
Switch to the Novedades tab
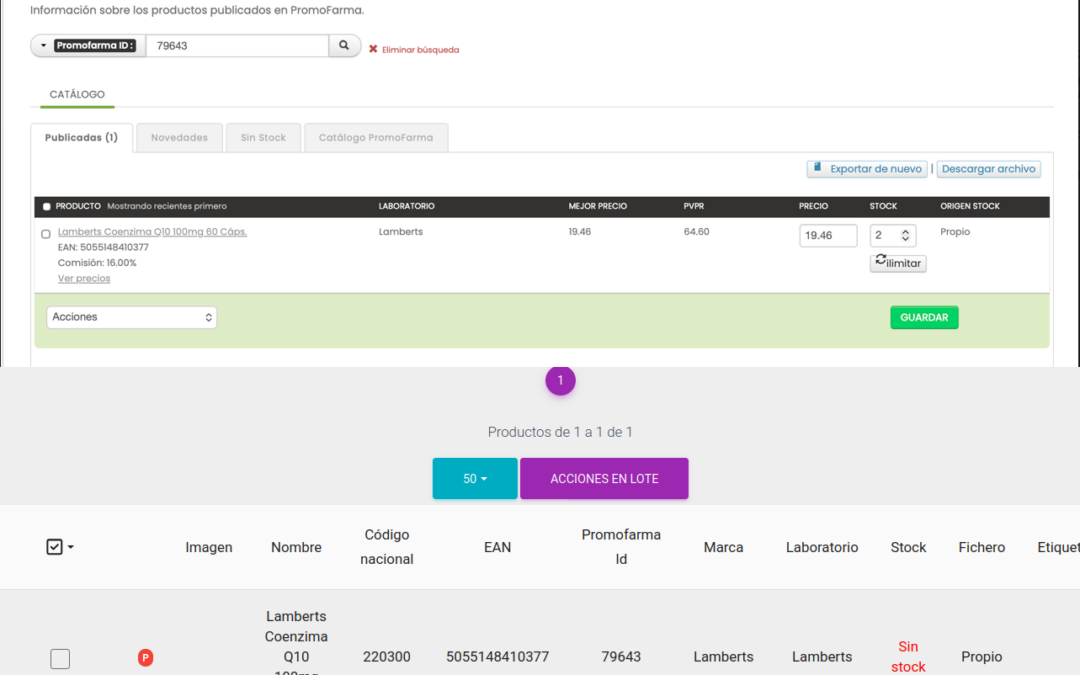click(x=178, y=137)
